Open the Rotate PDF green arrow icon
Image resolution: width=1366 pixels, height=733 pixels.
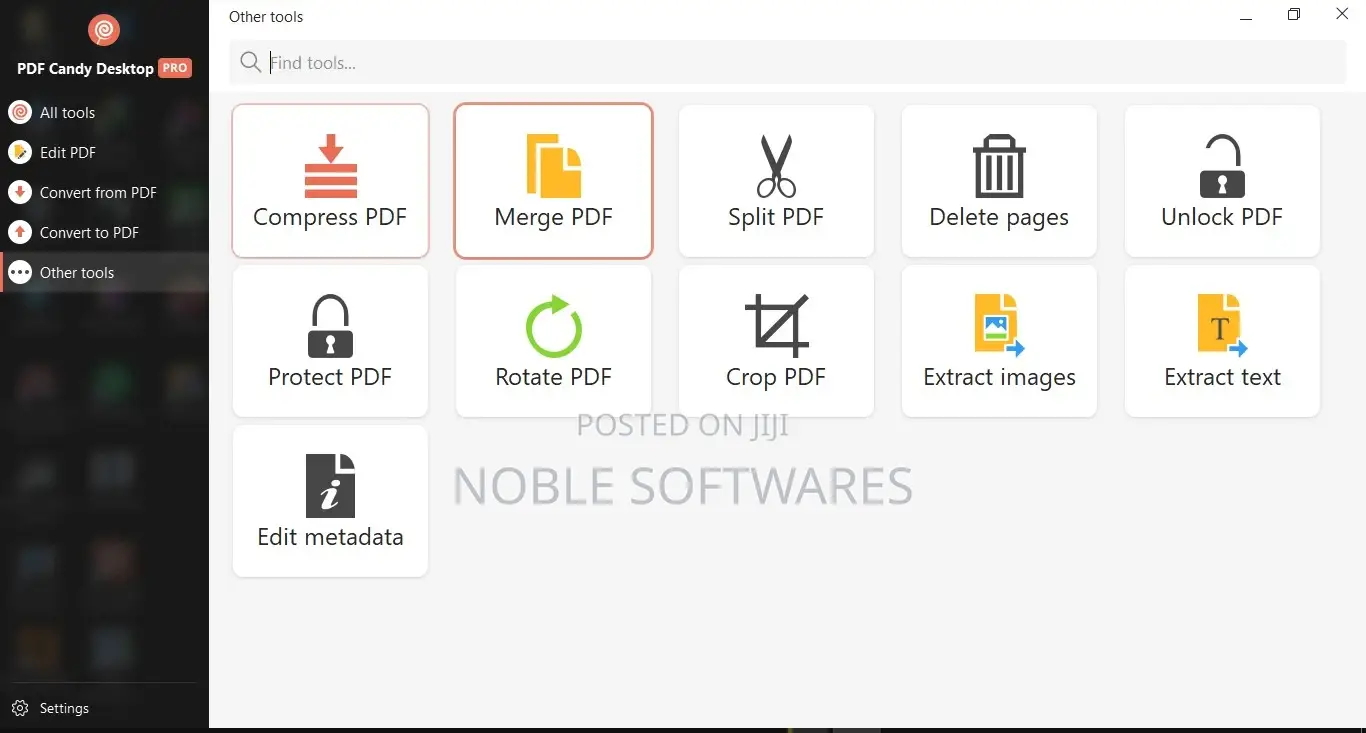(553, 326)
